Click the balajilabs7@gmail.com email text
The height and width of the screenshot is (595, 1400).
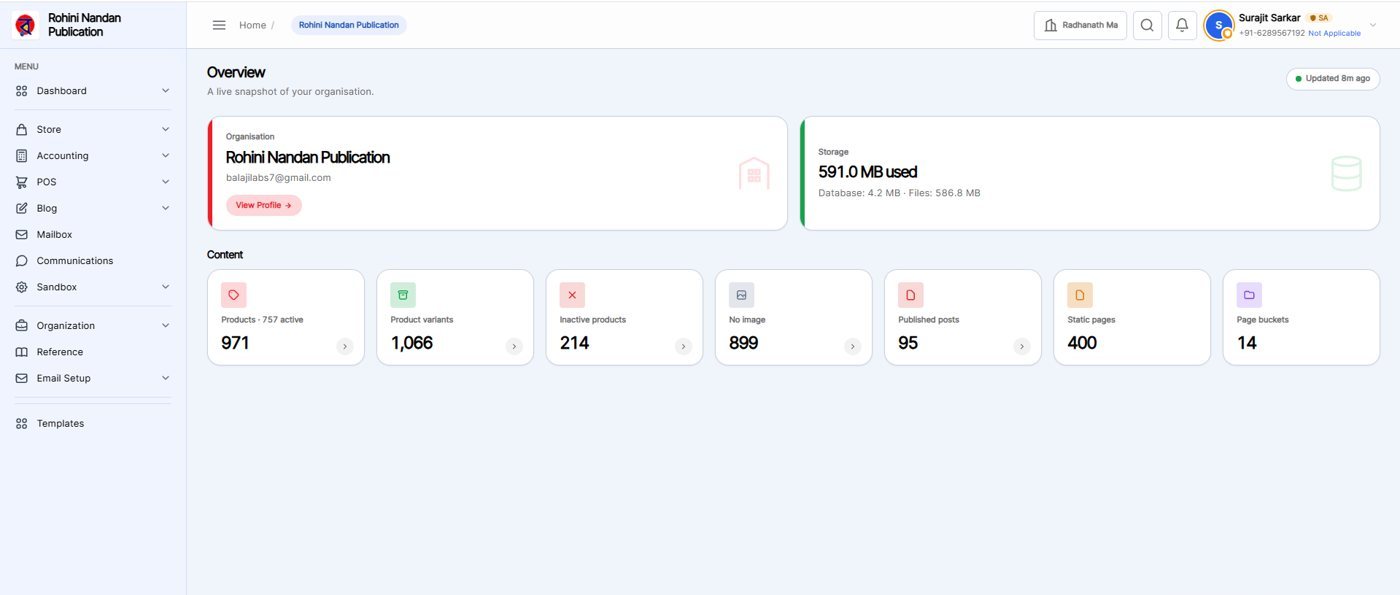click(x=278, y=178)
